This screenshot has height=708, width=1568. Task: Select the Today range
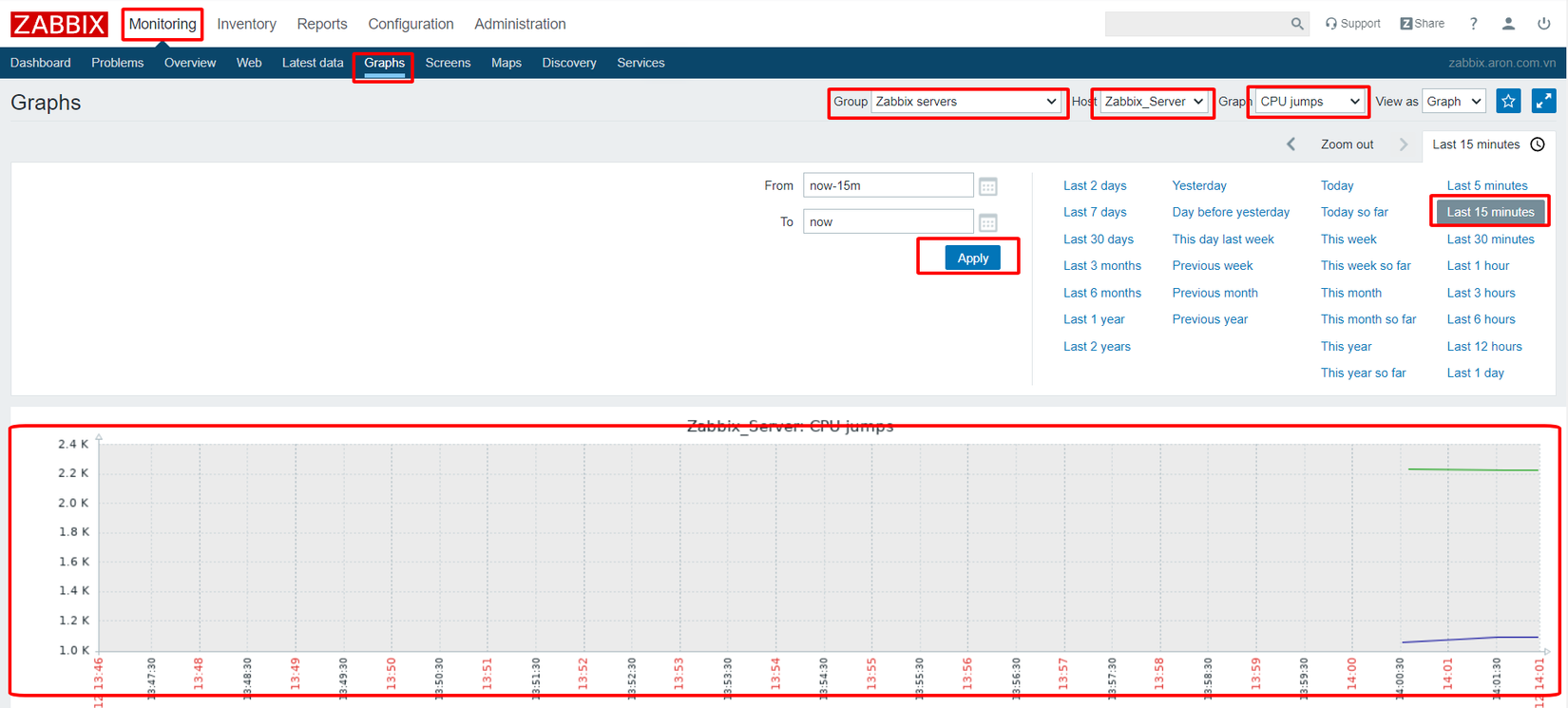[x=1337, y=185]
